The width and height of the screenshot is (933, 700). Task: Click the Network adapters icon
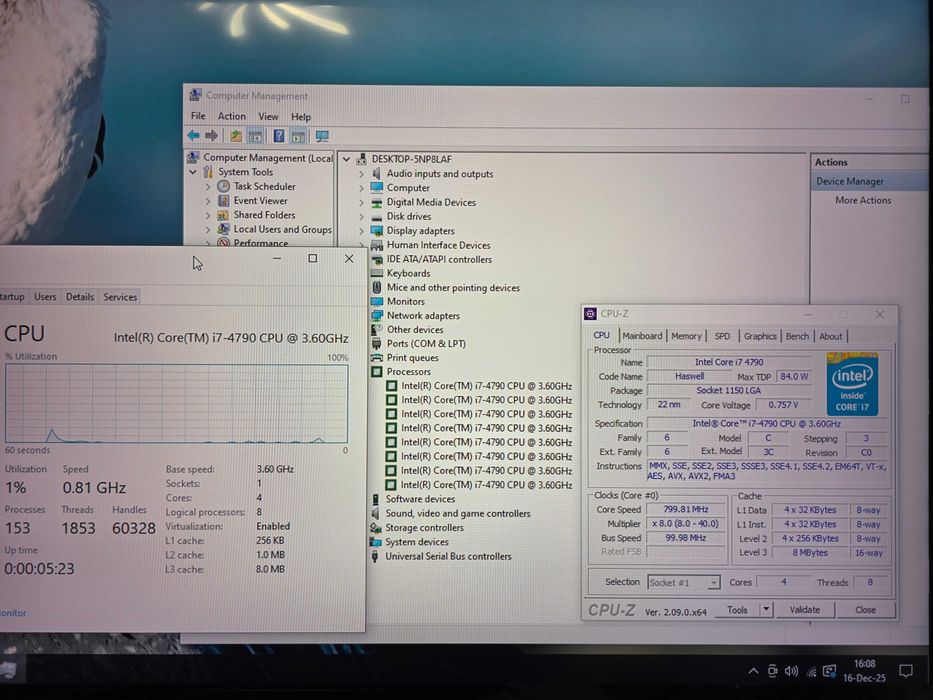click(x=377, y=315)
